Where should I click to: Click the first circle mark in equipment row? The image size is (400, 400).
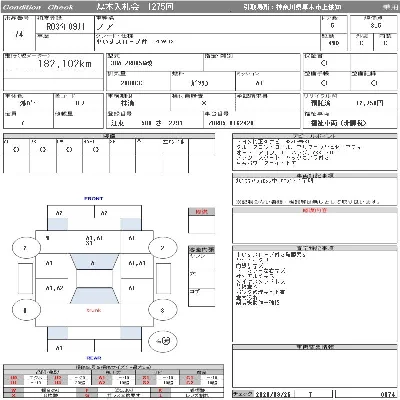pyautogui.click(x=16, y=150)
